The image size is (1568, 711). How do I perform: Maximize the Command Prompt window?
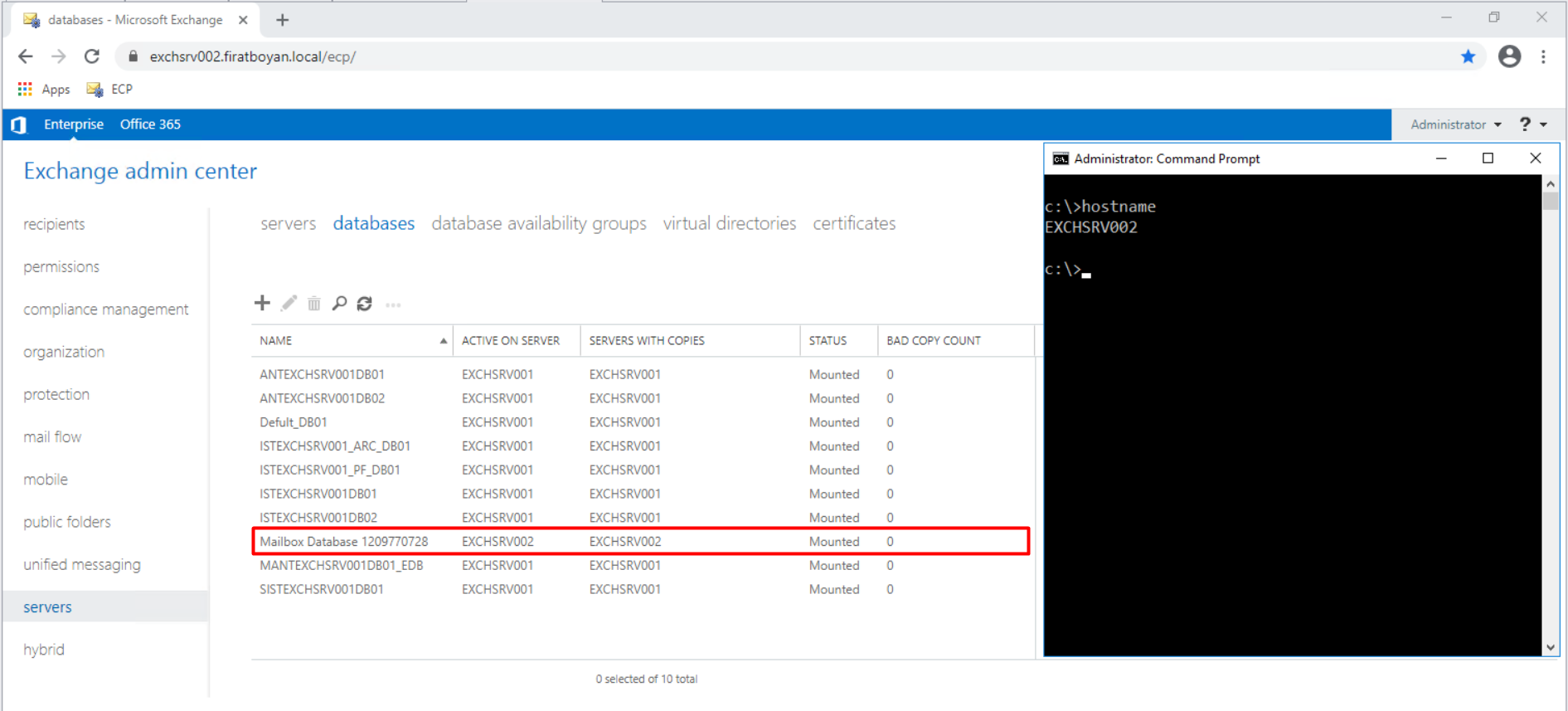coord(1488,158)
